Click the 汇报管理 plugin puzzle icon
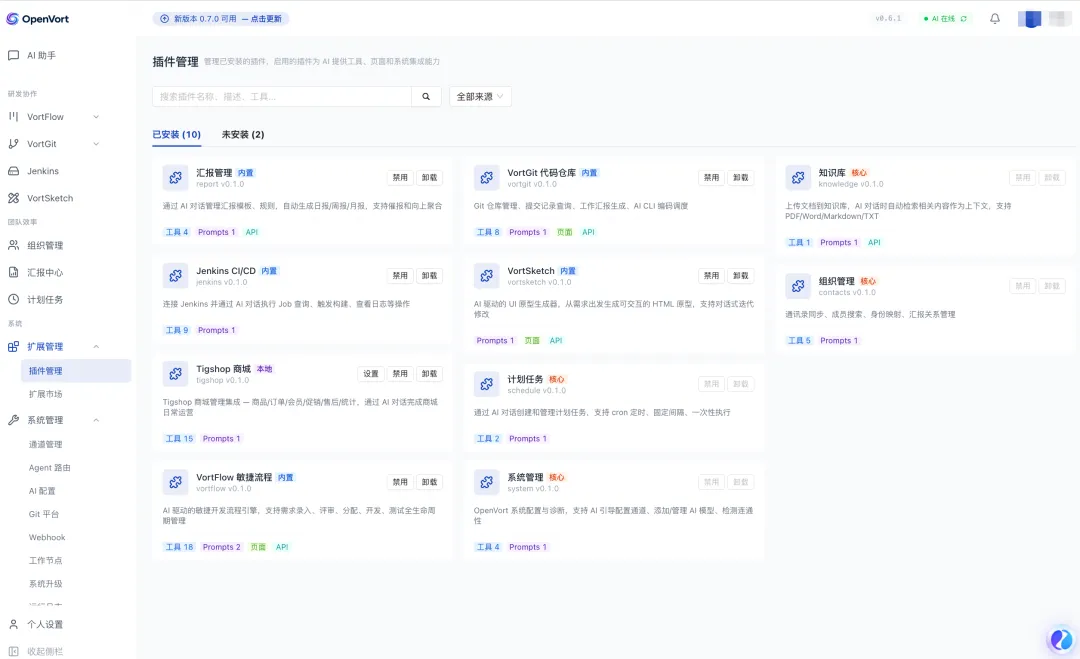This screenshot has width=1080, height=659. click(x=175, y=178)
